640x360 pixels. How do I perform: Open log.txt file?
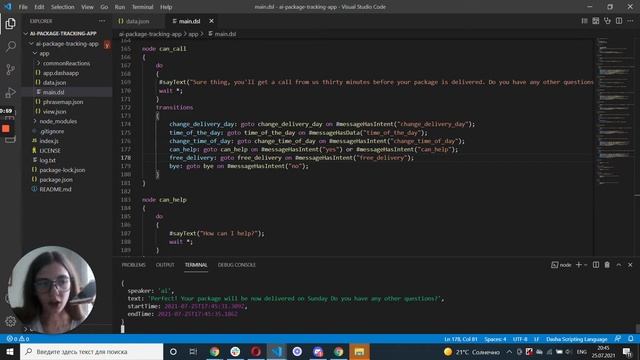[47, 160]
